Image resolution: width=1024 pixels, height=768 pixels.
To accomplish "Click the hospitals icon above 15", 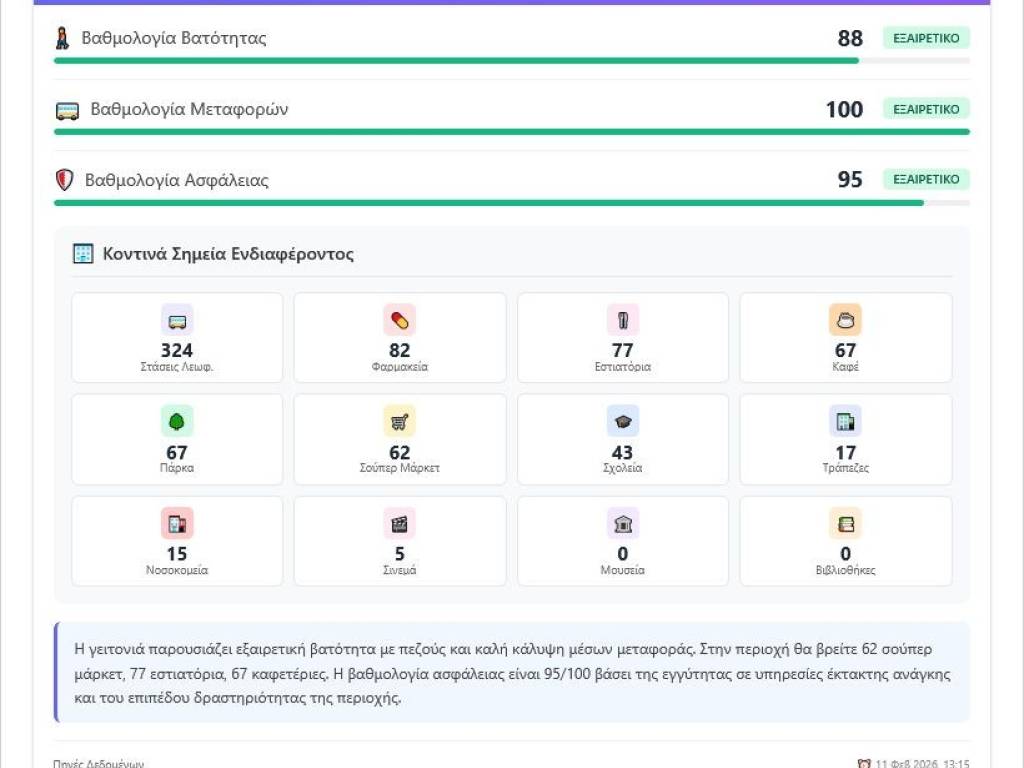I will [177, 524].
